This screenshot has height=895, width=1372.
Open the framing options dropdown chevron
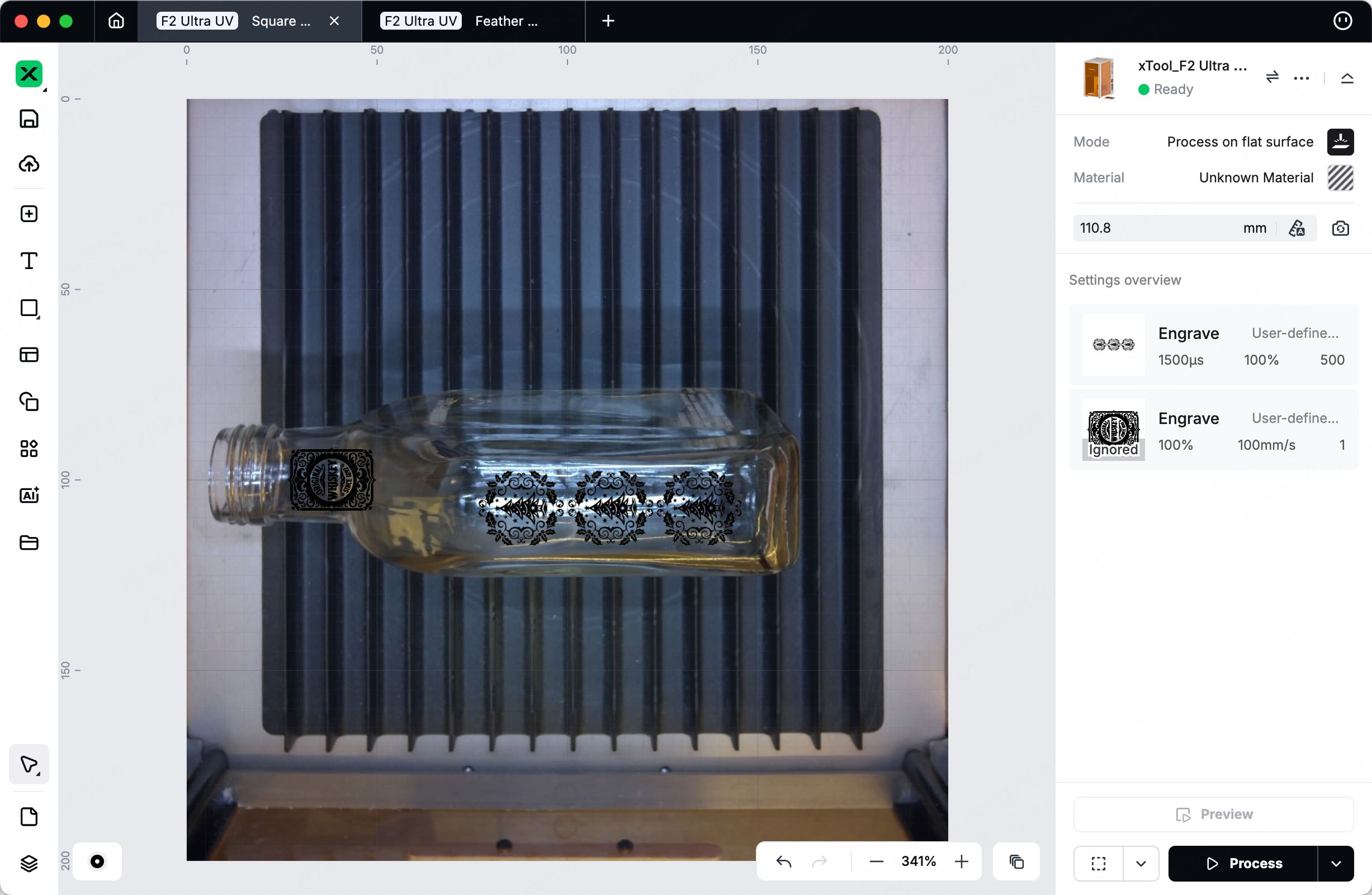(x=1141, y=863)
